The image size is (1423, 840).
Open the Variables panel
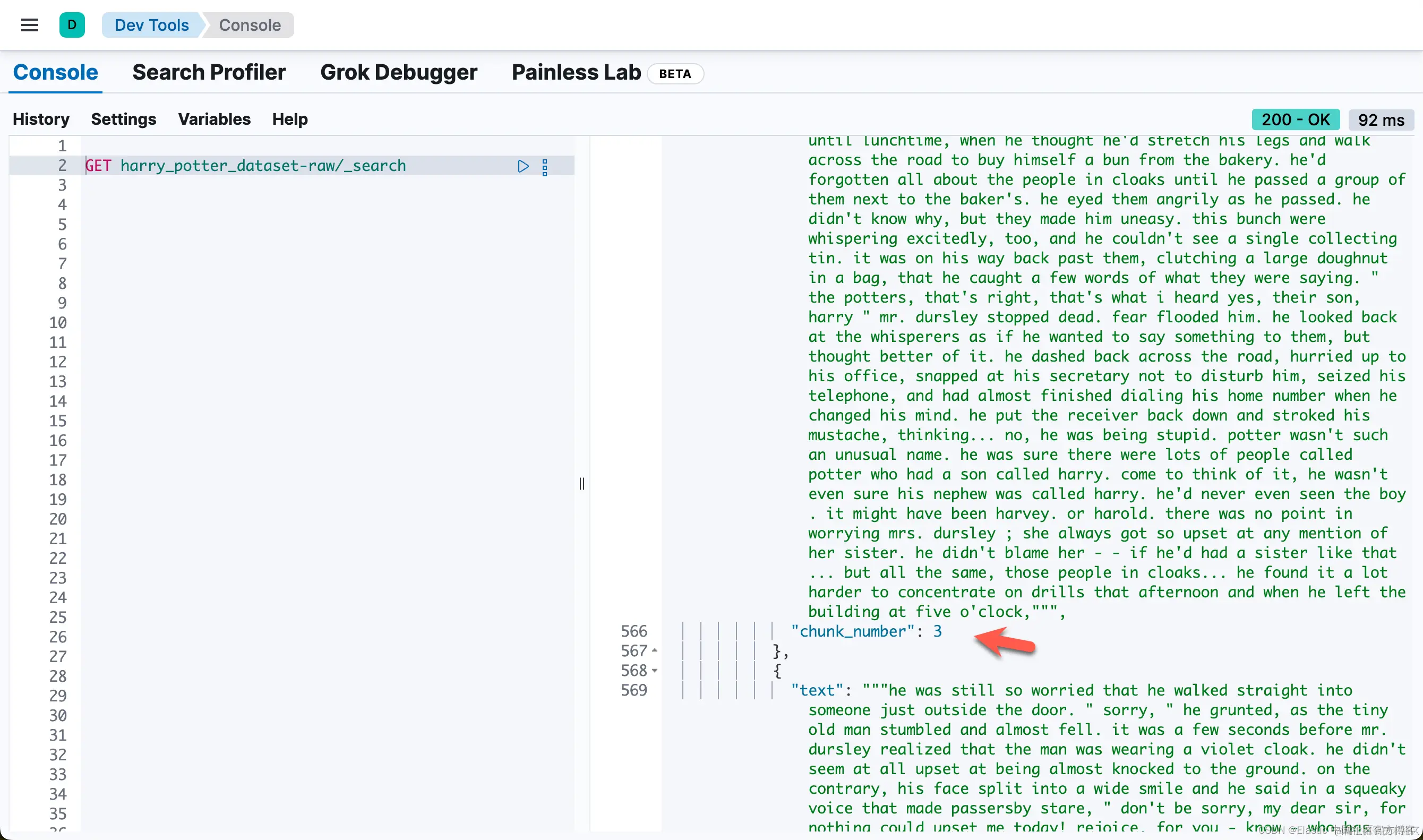pos(214,119)
